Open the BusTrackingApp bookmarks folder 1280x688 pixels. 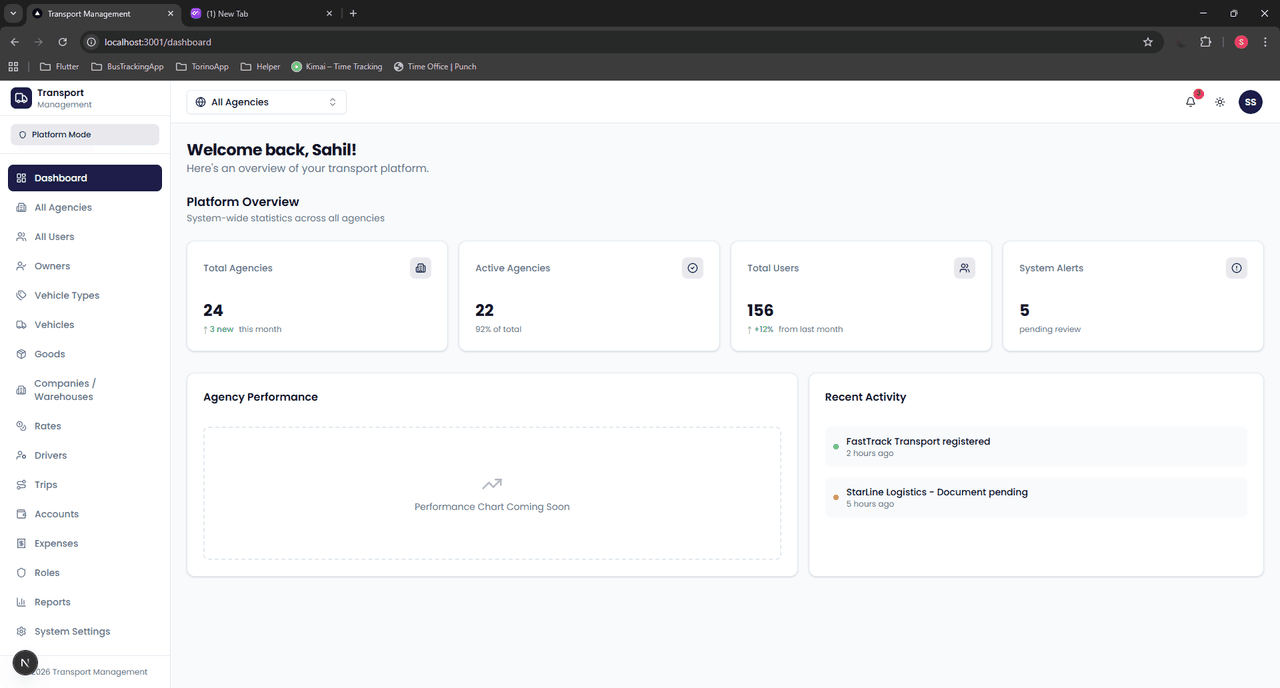[127, 67]
